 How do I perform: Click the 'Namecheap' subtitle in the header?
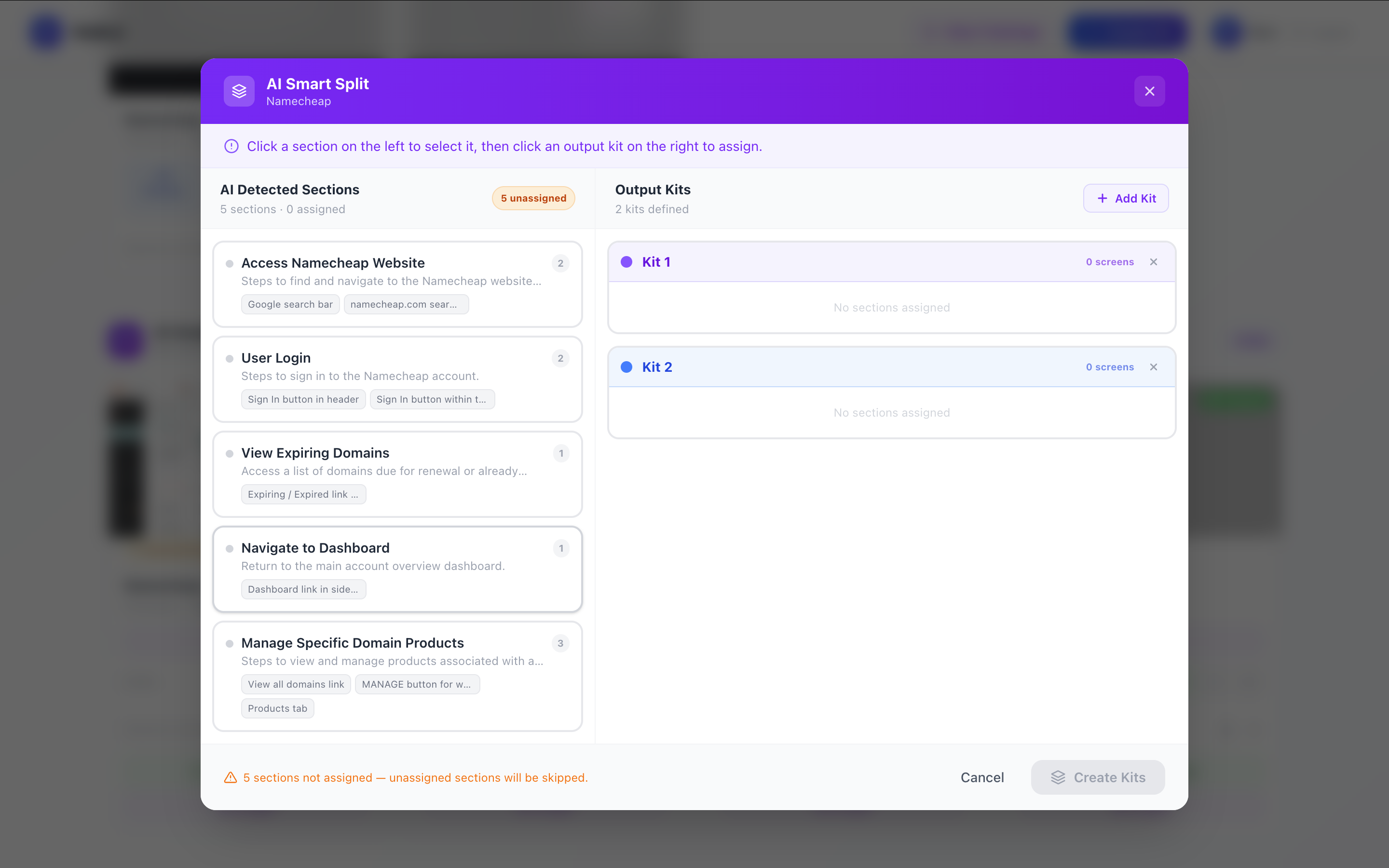pyautogui.click(x=299, y=101)
